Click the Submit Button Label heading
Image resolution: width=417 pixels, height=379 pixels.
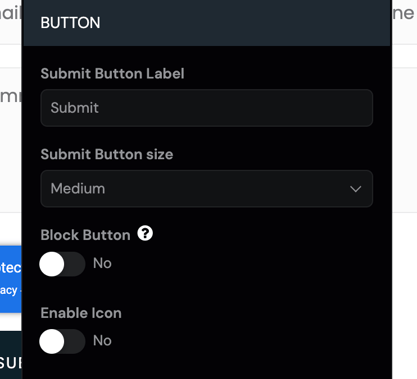(112, 74)
